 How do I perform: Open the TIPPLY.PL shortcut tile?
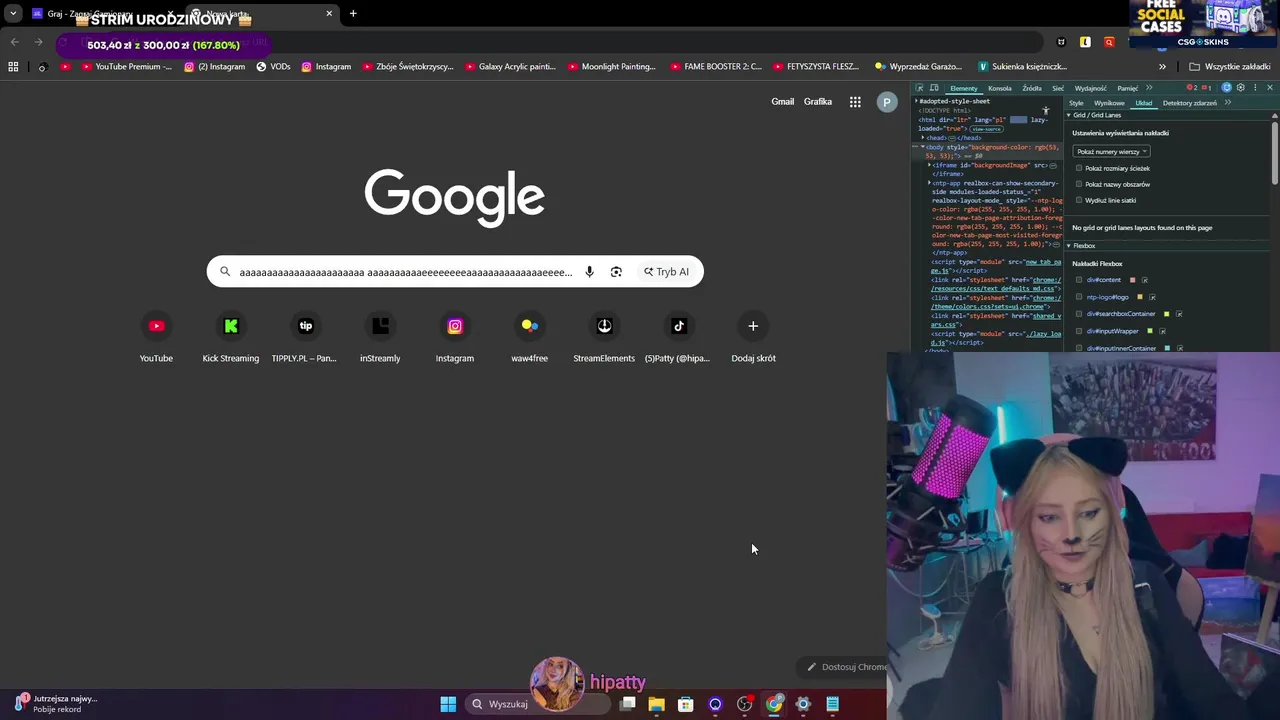(x=305, y=338)
